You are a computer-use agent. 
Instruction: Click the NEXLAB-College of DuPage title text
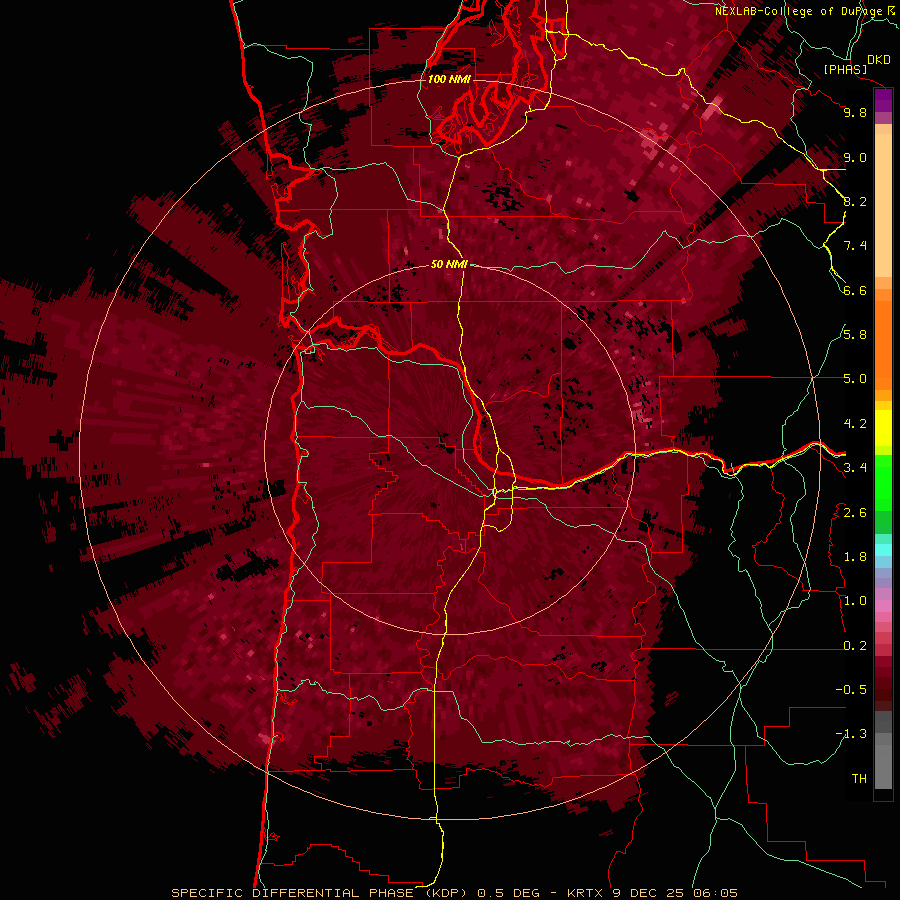[798, 11]
